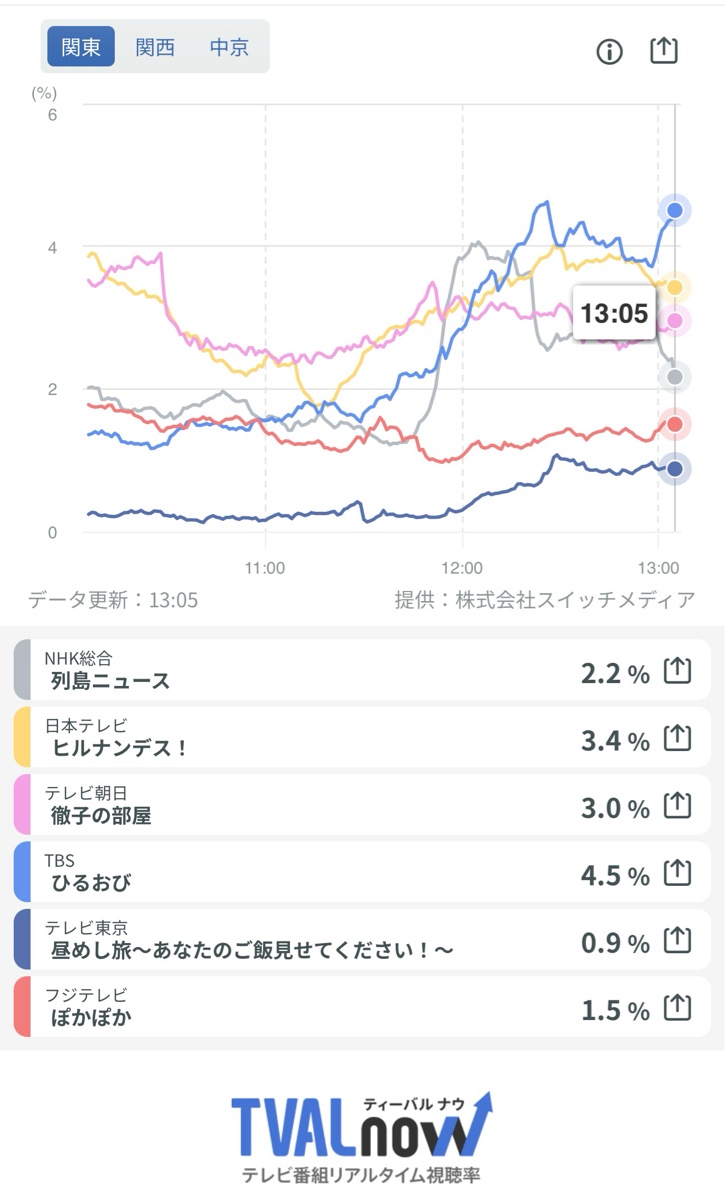Tap the share icon above the chart

tap(664, 50)
